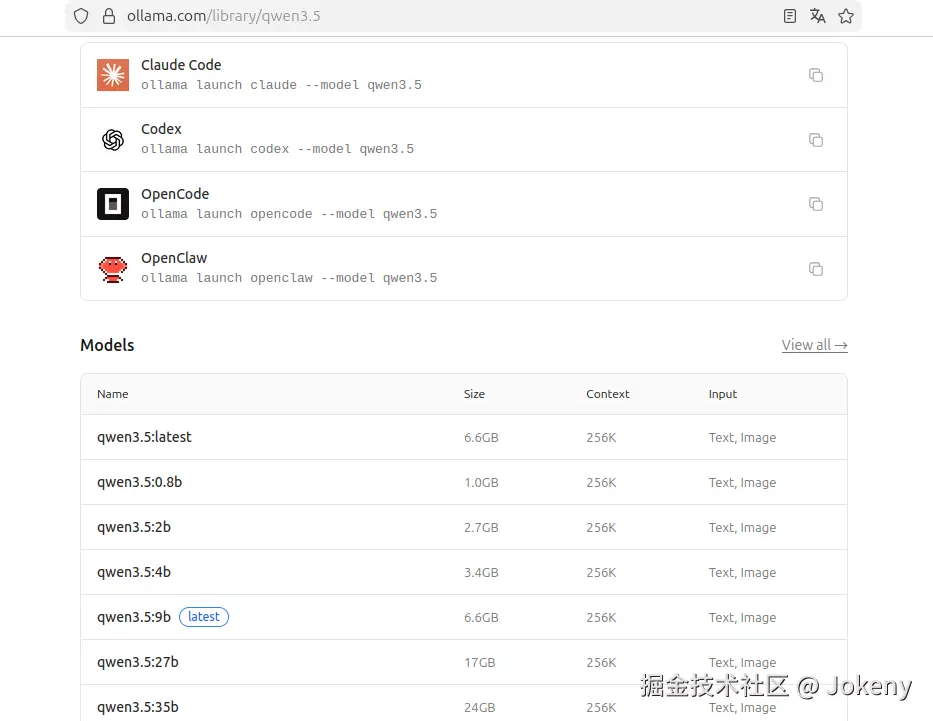The height and width of the screenshot is (721, 933).
Task: Click the 2.7GB size value
Action: [x=481, y=528]
